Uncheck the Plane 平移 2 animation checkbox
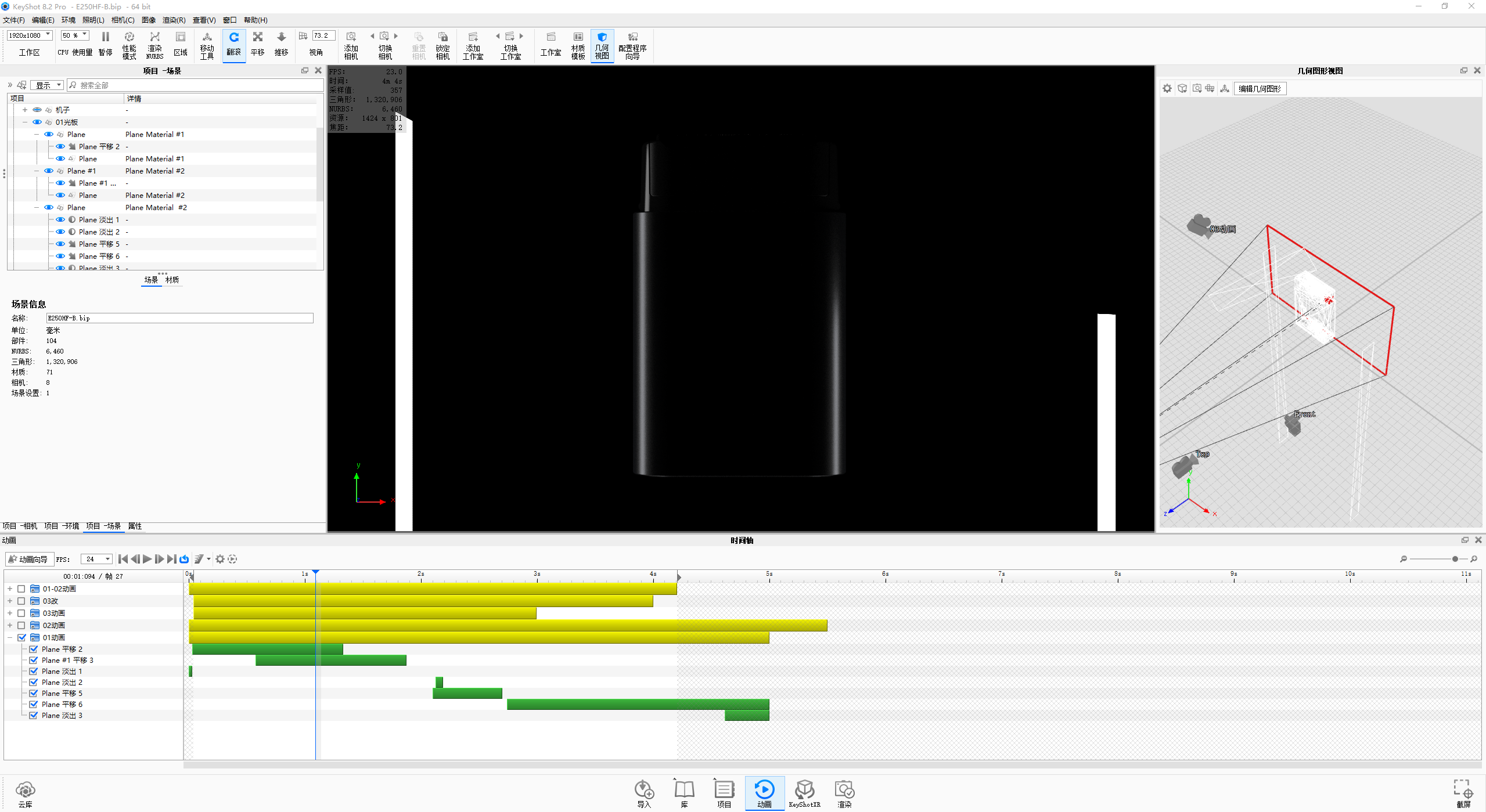 click(34, 649)
